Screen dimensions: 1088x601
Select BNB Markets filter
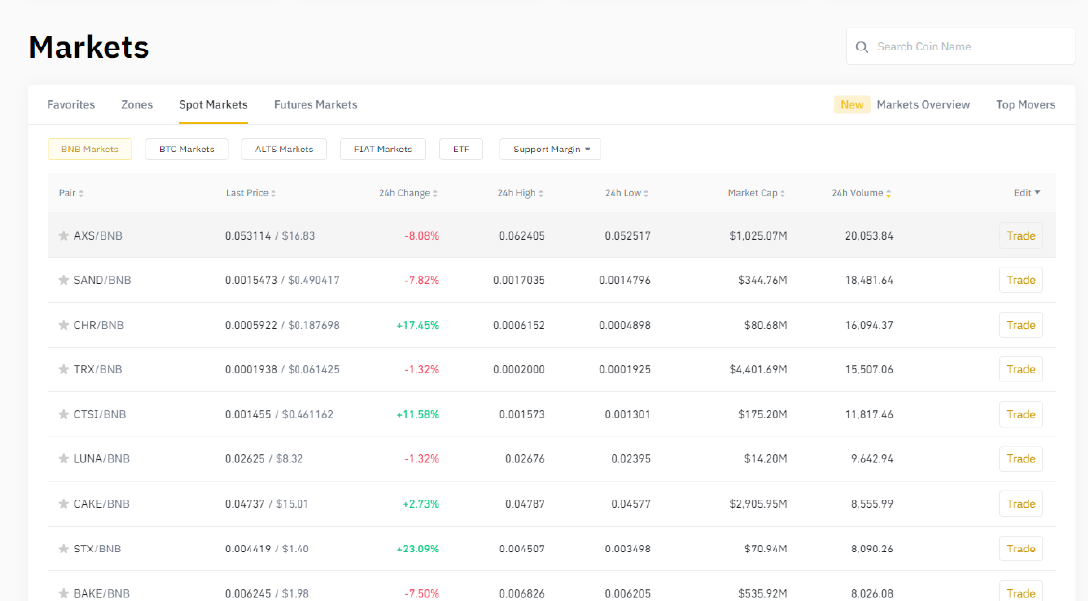click(x=90, y=149)
